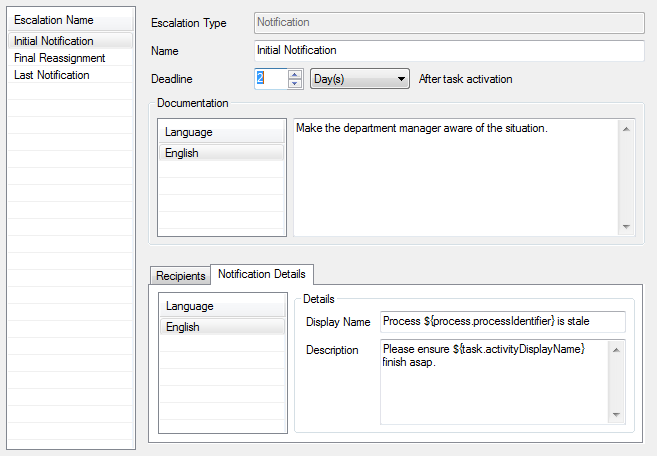
Task: Increase deadline value with up arrow
Action: (x=295, y=73)
